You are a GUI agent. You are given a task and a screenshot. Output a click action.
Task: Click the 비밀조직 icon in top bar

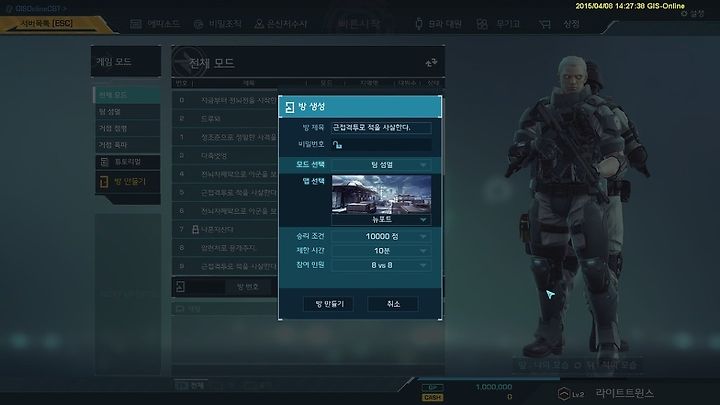(x=198, y=24)
